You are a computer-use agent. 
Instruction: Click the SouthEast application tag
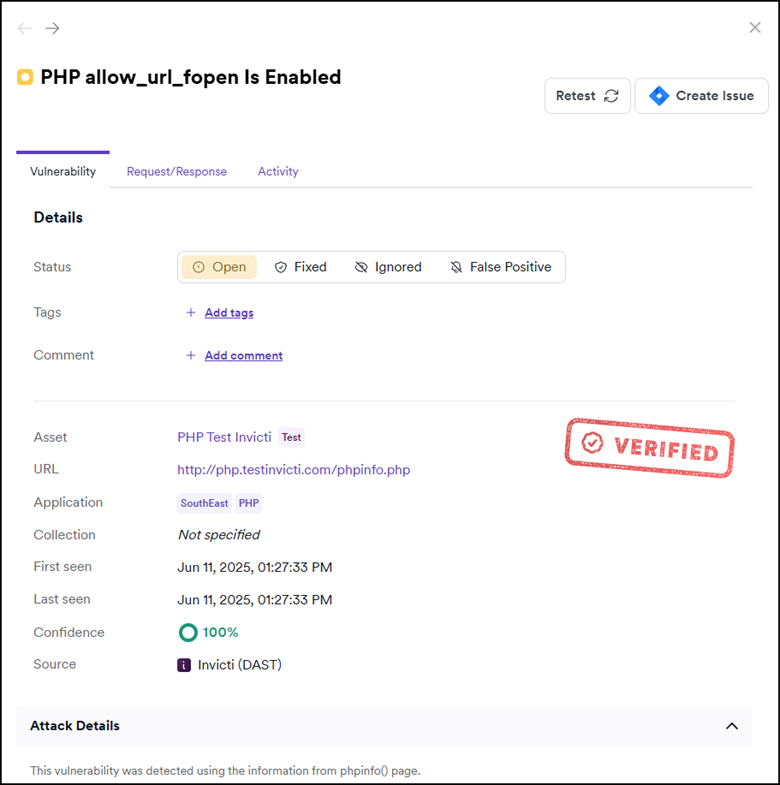(204, 503)
